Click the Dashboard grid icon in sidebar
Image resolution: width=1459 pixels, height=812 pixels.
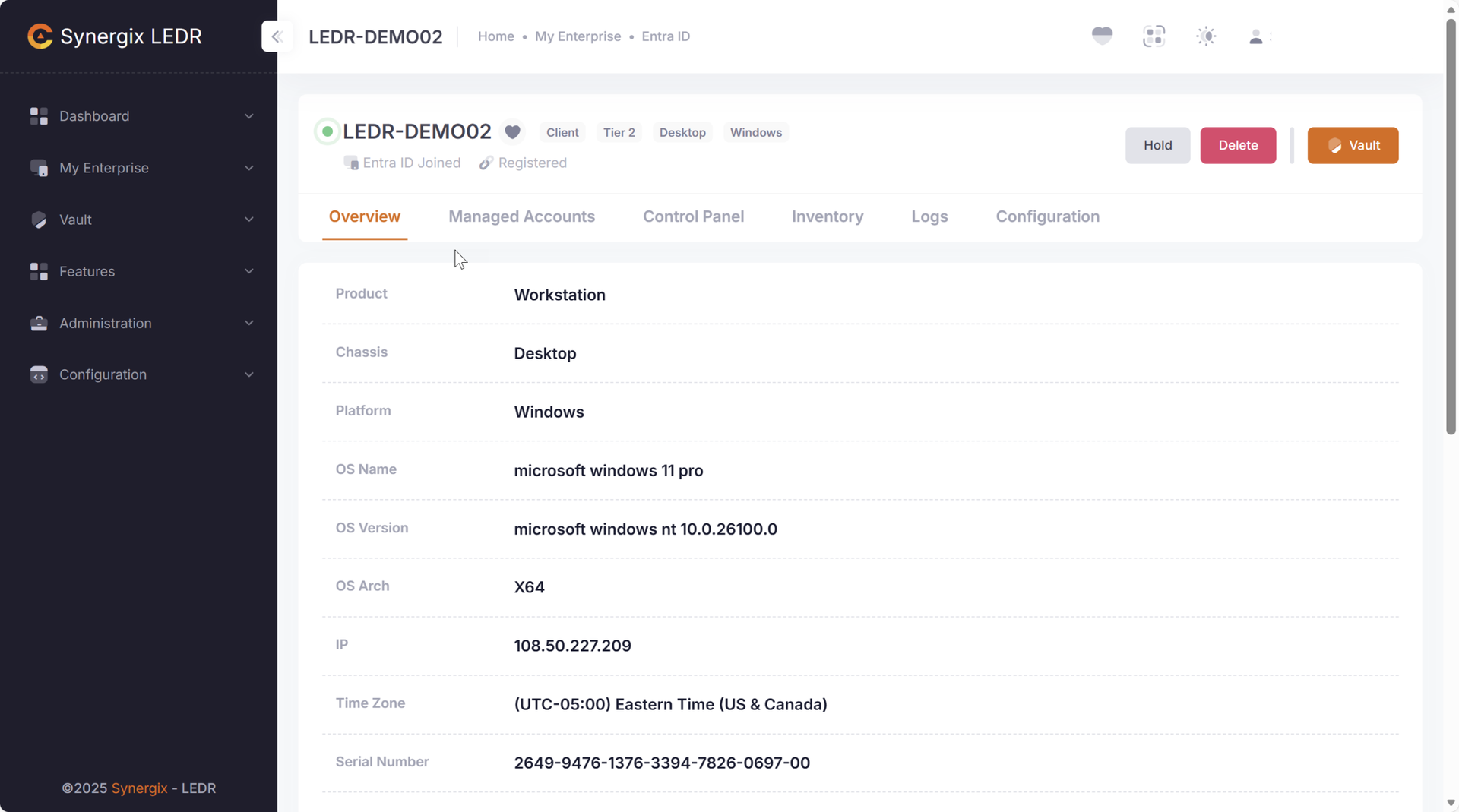(39, 115)
